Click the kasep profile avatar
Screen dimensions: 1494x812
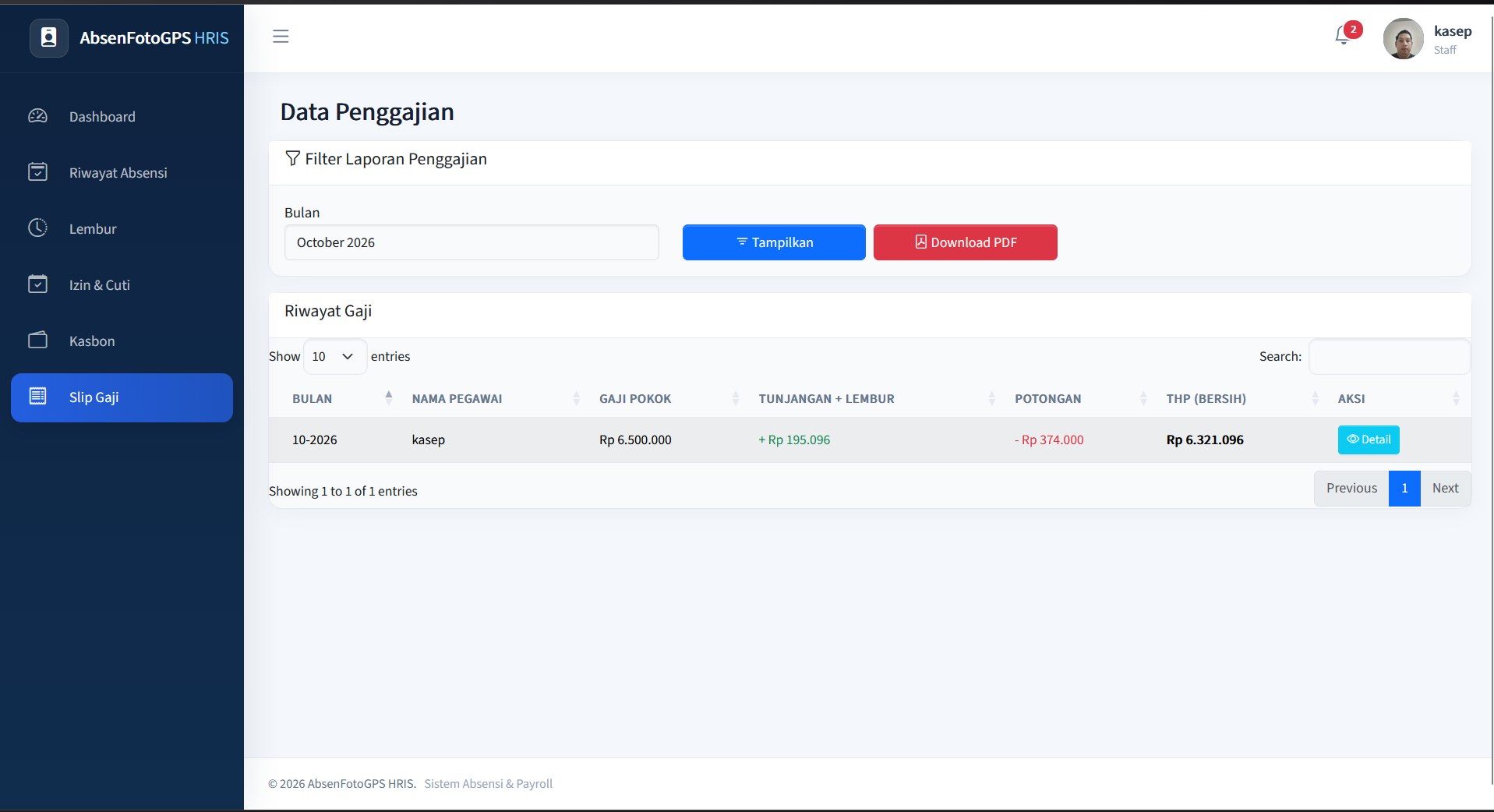(x=1403, y=38)
